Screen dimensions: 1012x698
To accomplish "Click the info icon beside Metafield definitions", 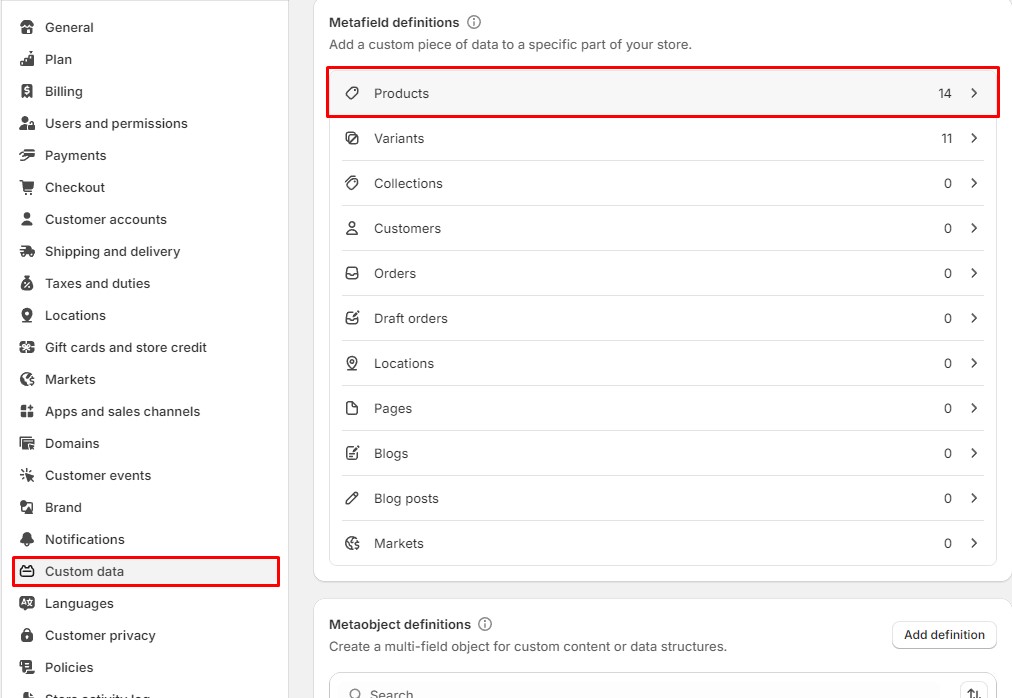I will [474, 22].
